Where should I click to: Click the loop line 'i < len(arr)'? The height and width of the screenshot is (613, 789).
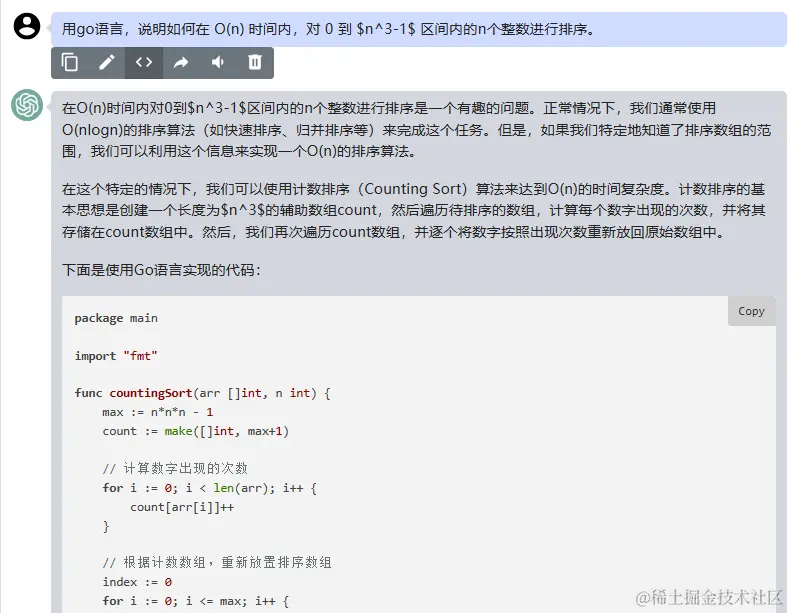click(x=209, y=488)
